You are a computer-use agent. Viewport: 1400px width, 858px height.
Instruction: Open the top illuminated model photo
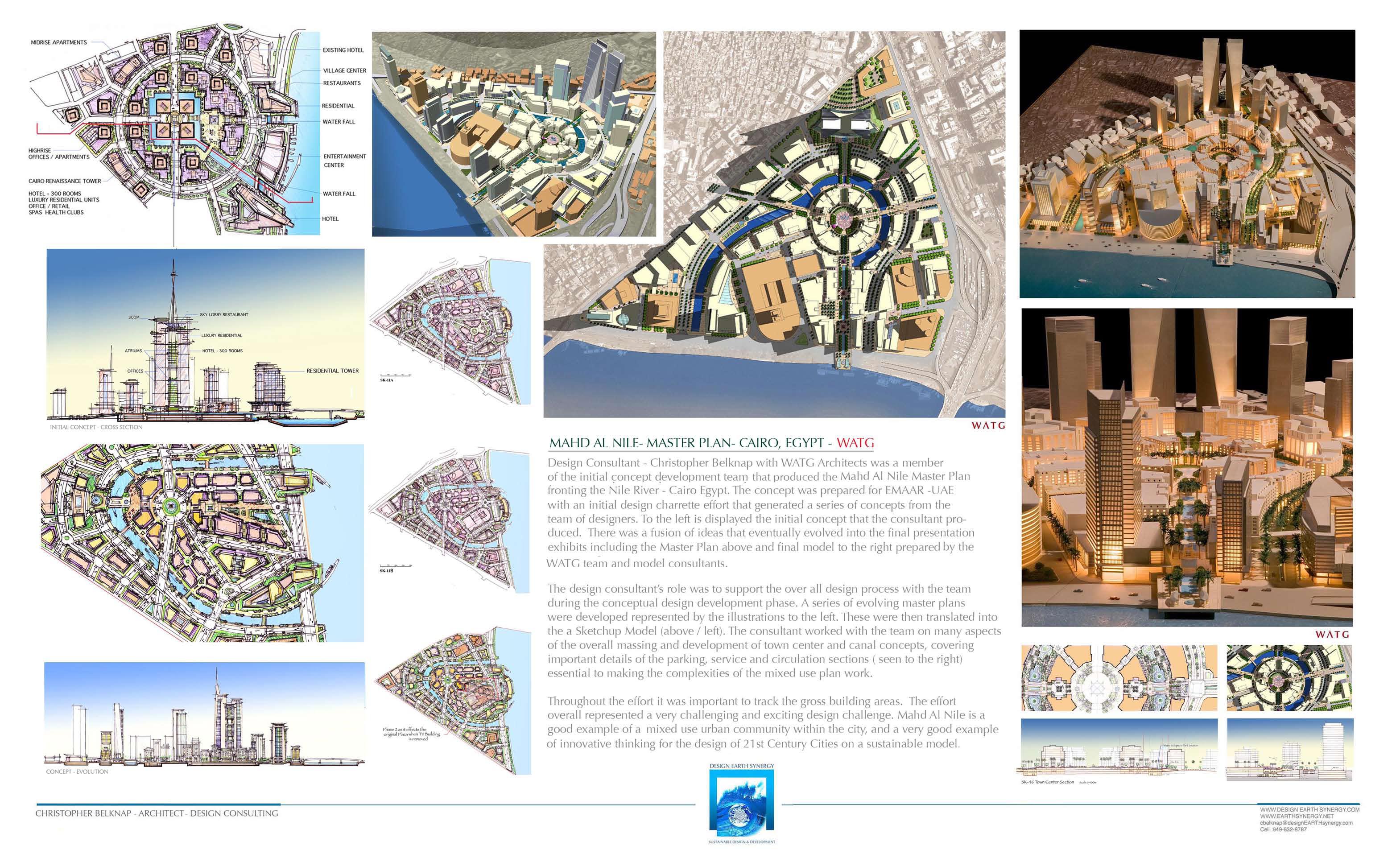pos(1187,164)
